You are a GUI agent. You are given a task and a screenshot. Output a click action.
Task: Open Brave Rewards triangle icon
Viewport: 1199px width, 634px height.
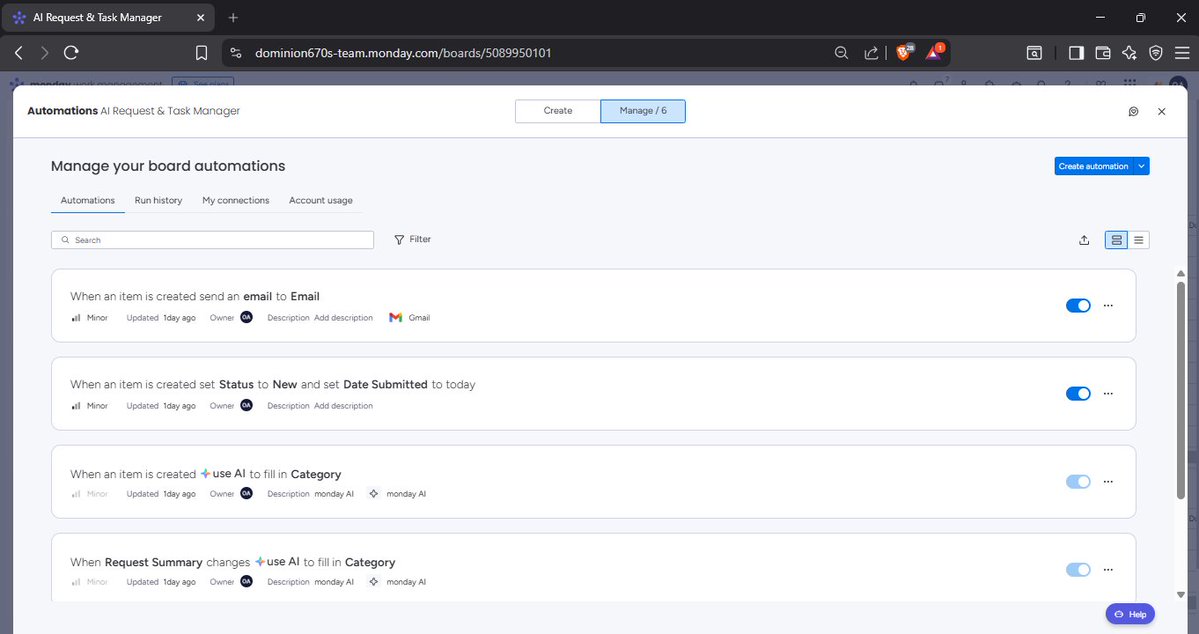click(934, 52)
